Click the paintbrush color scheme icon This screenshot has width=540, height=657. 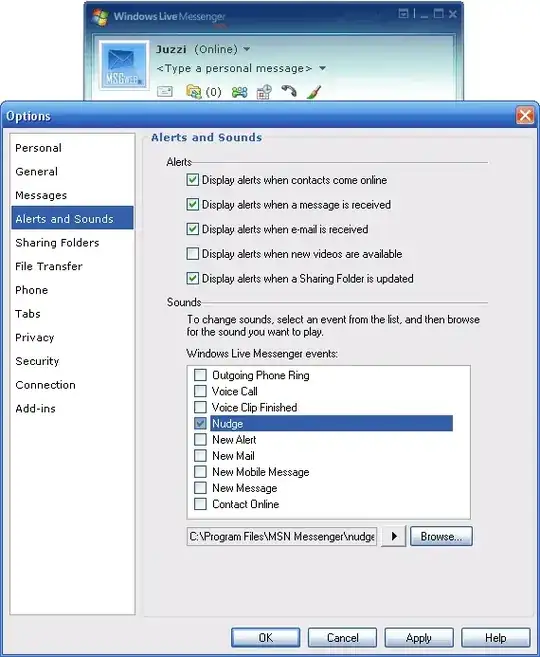pos(314,92)
